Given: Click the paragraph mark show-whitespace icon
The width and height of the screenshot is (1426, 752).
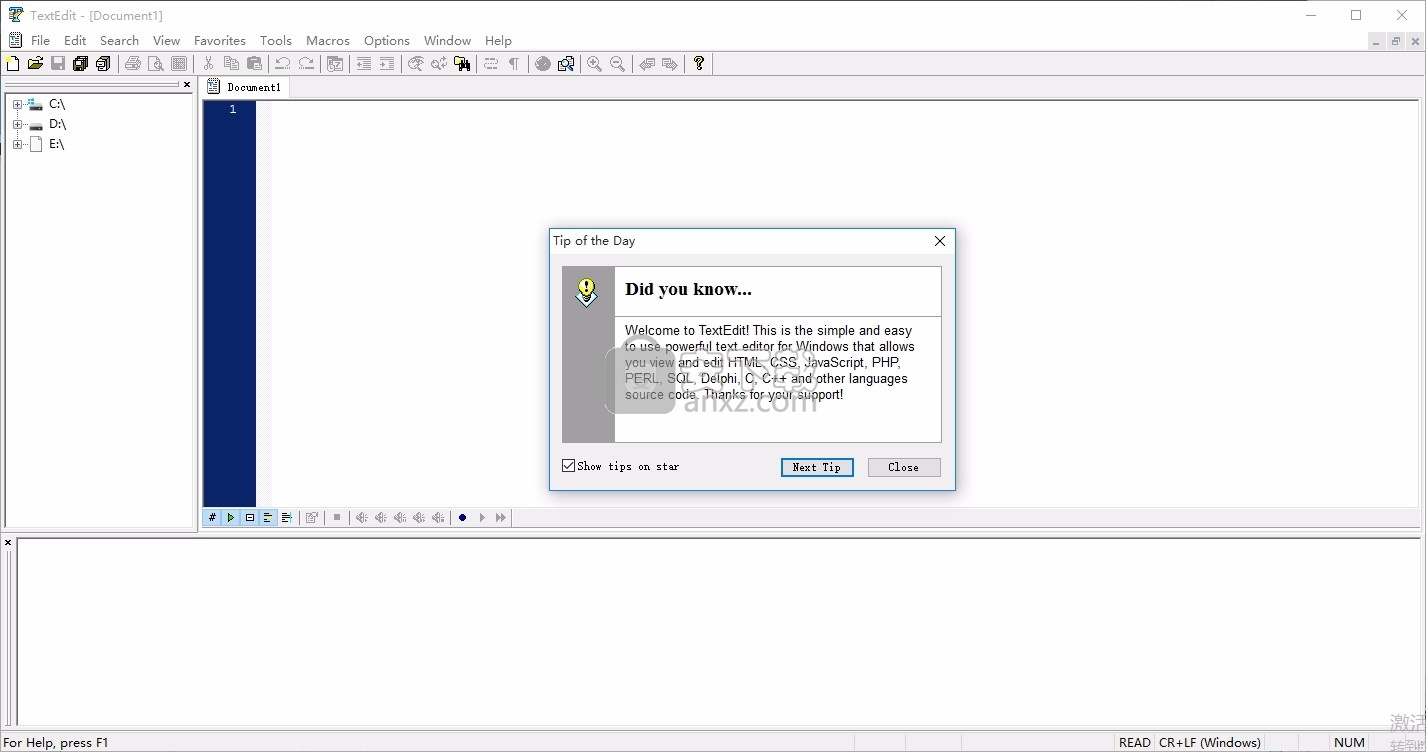Looking at the screenshot, I should [514, 64].
